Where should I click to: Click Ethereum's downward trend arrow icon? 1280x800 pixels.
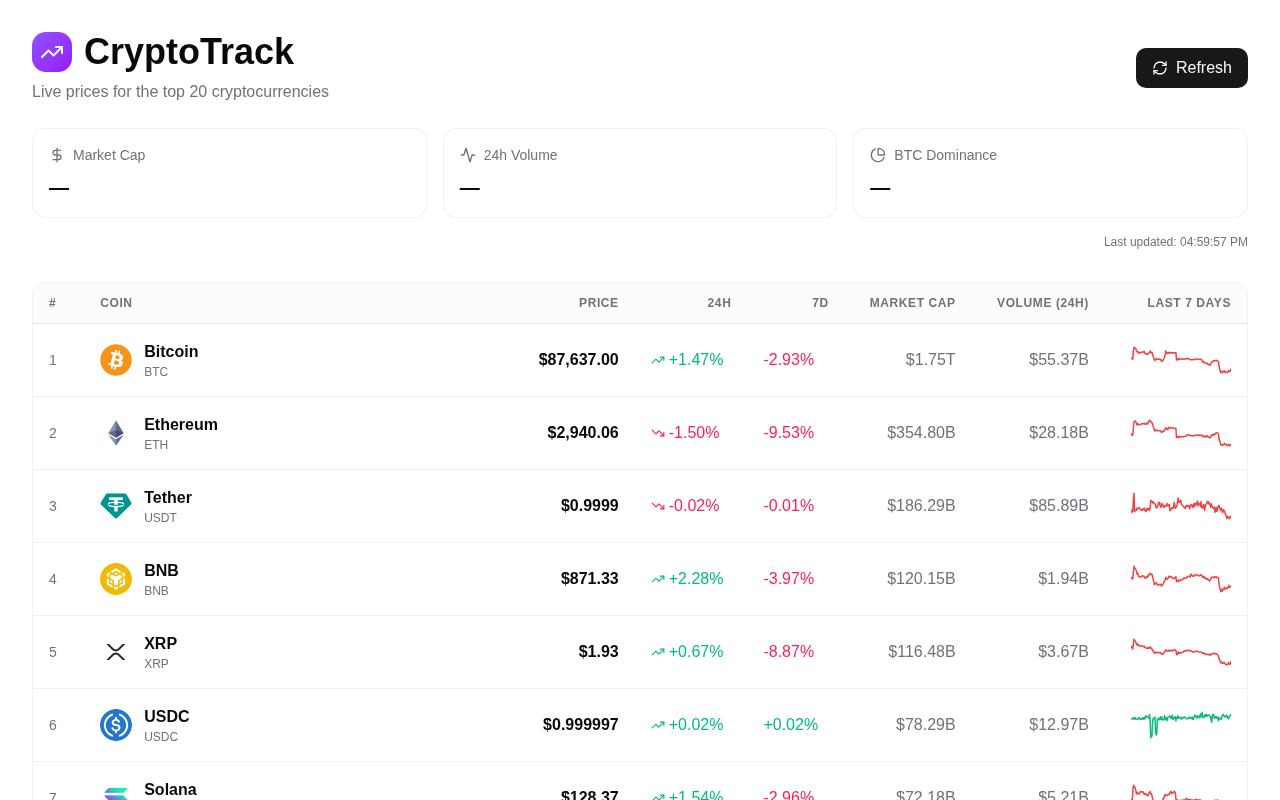(x=657, y=432)
